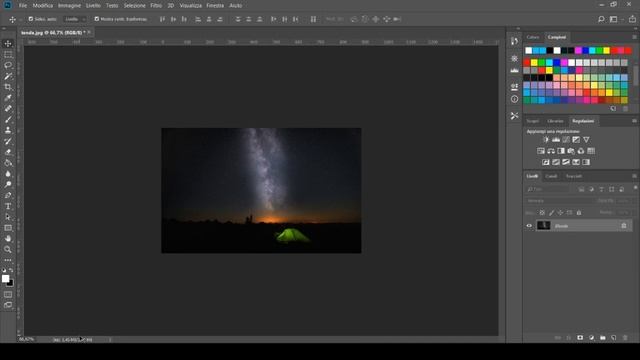
Task: Open the Immagine menu
Action: [69, 6]
